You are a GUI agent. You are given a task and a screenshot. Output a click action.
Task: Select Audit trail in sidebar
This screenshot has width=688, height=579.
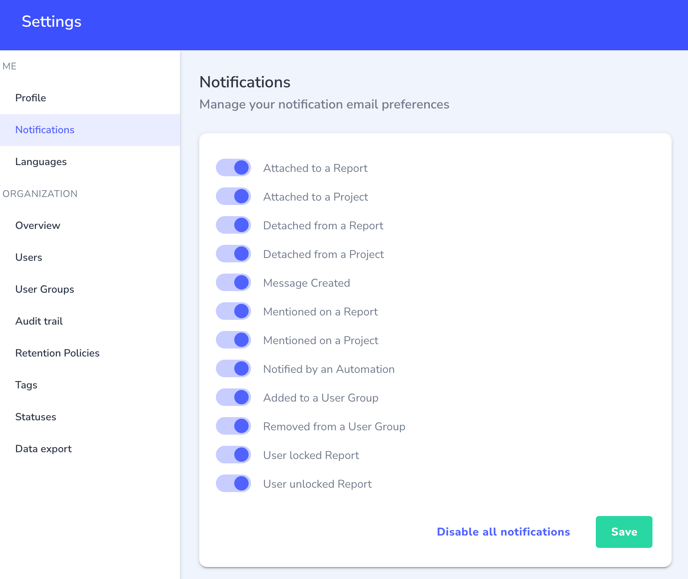[x=39, y=321]
